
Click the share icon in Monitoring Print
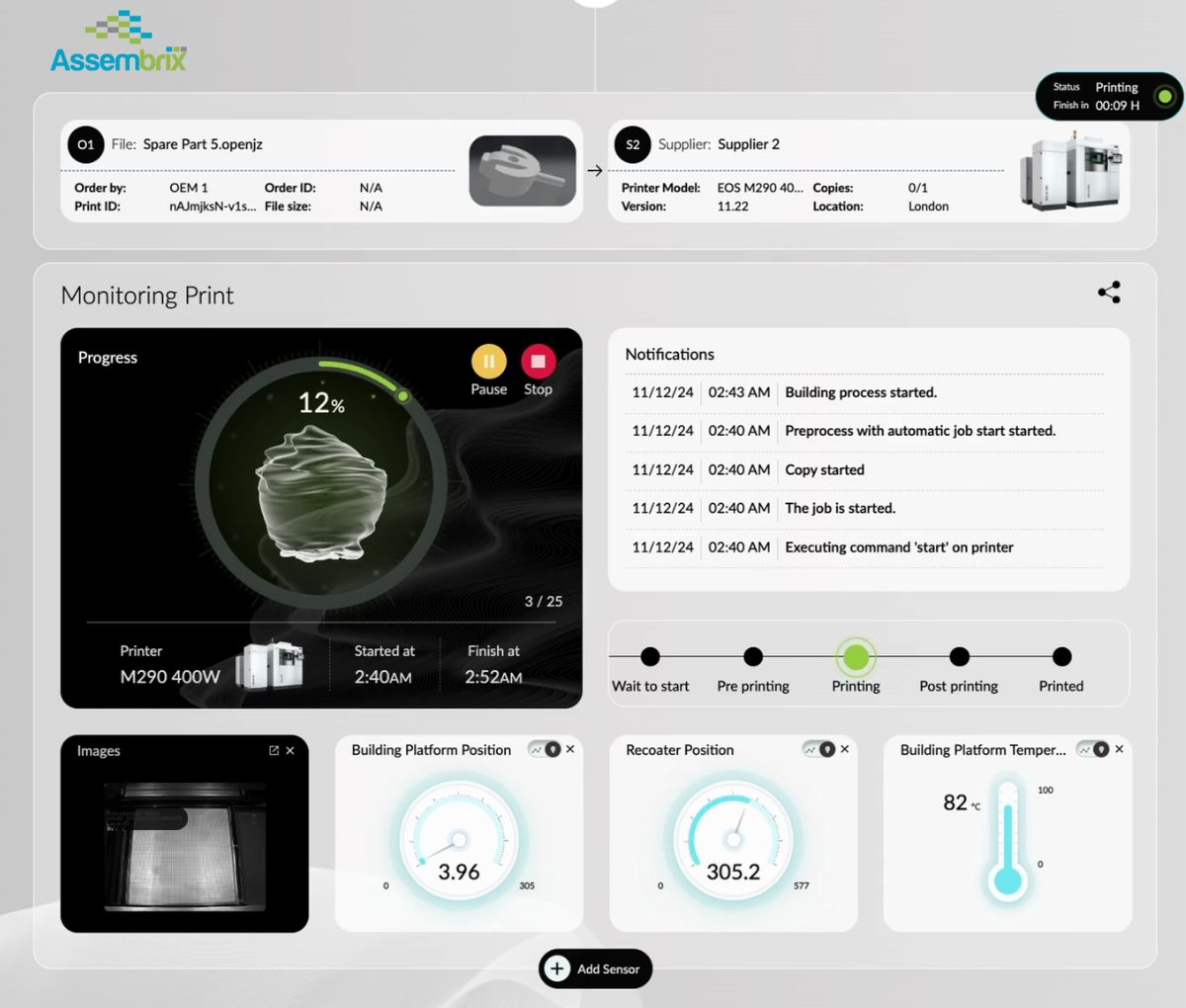[1109, 293]
